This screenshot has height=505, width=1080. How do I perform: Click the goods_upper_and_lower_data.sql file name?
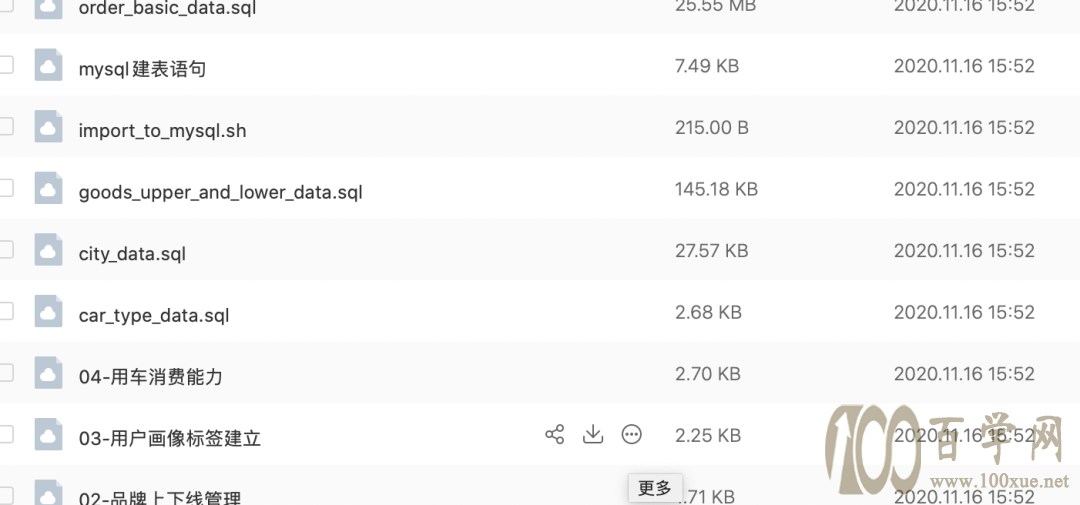coord(220,192)
